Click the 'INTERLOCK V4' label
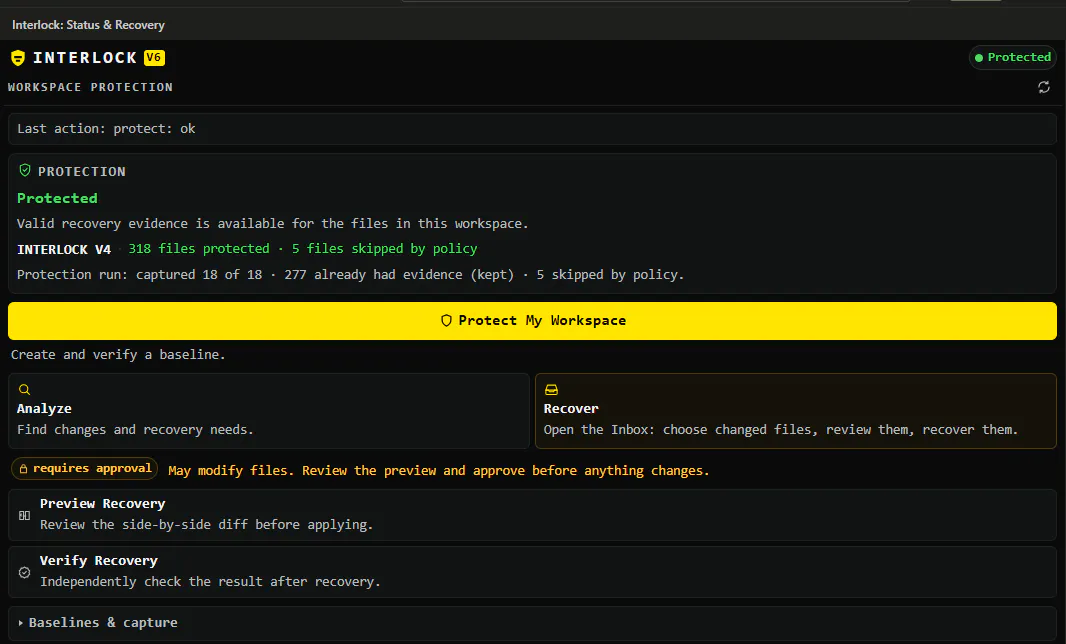1066x644 pixels. [x=64, y=250]
